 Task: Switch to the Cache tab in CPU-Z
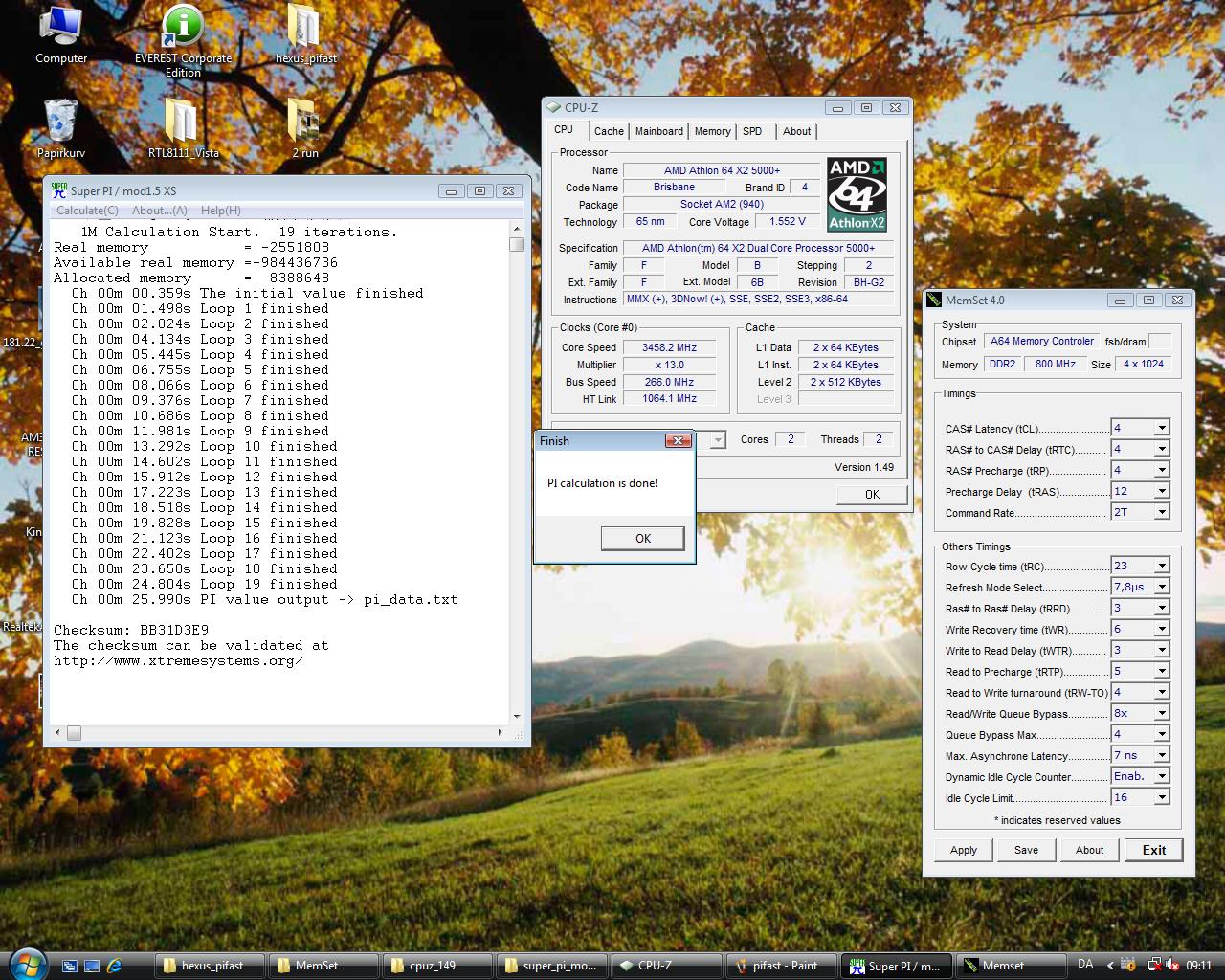609,131
